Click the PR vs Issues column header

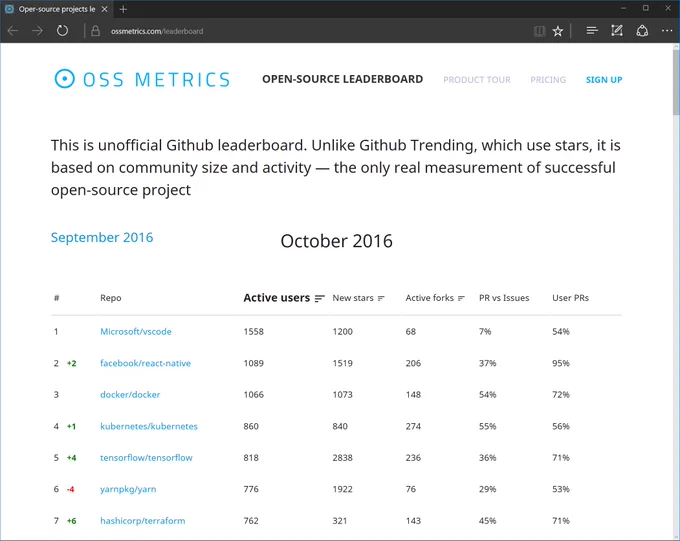point(504,298)
